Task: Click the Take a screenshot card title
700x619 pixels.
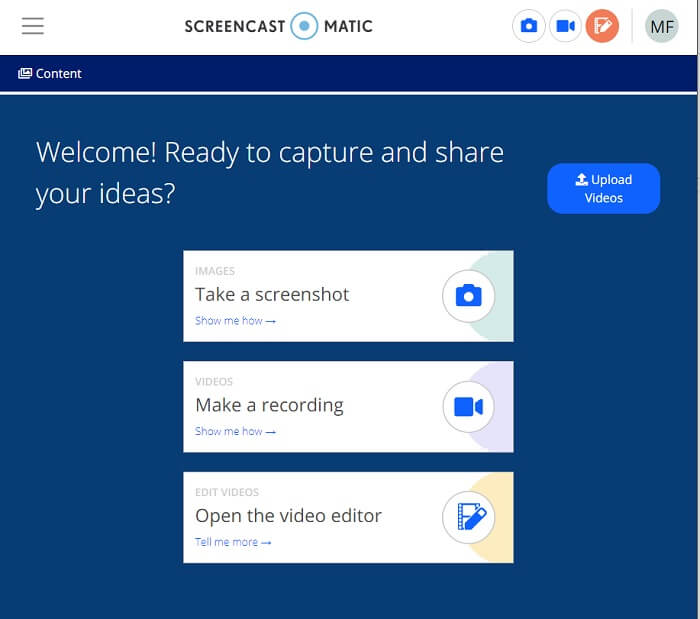Action: coord(272,295)
